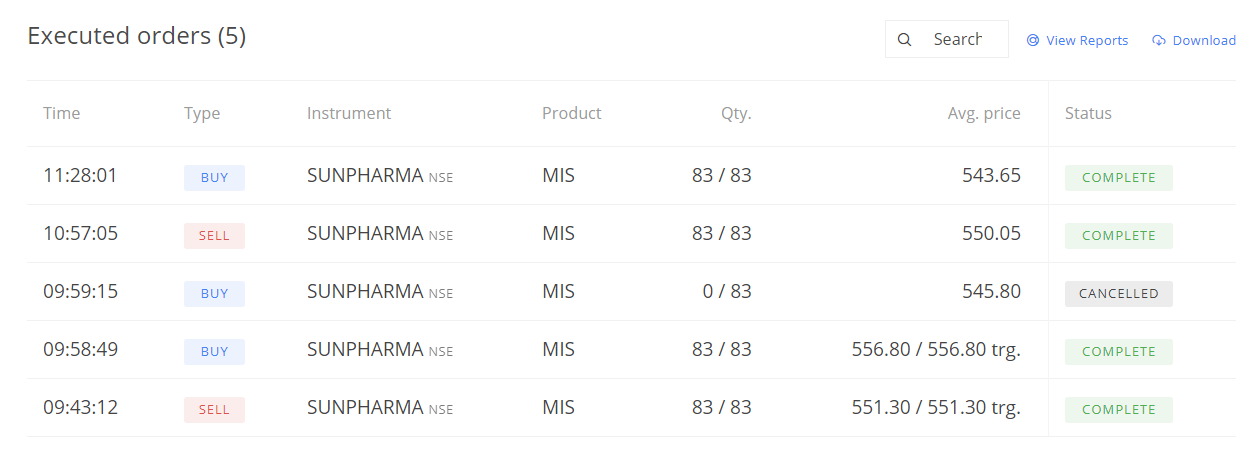Click the COMPLETE badge for 09:43:12 order
Viewport: 1254px width, 472px height.
point(1119,410)
